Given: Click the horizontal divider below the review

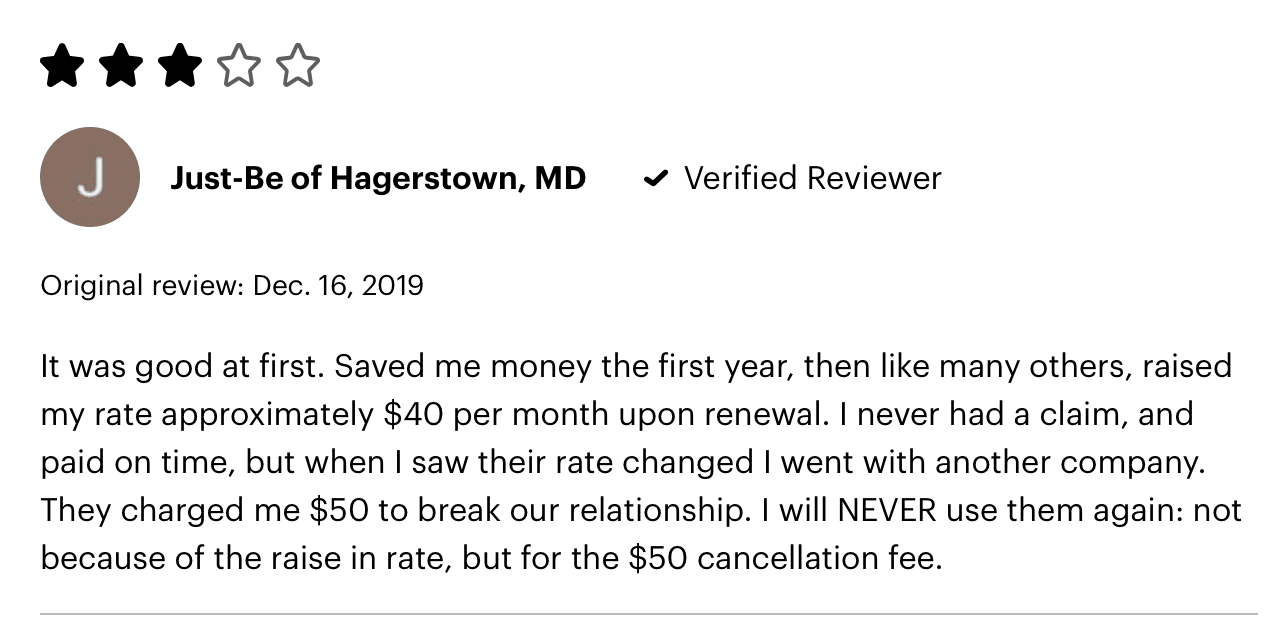Looking at the screenshot, I should [648, 613].
